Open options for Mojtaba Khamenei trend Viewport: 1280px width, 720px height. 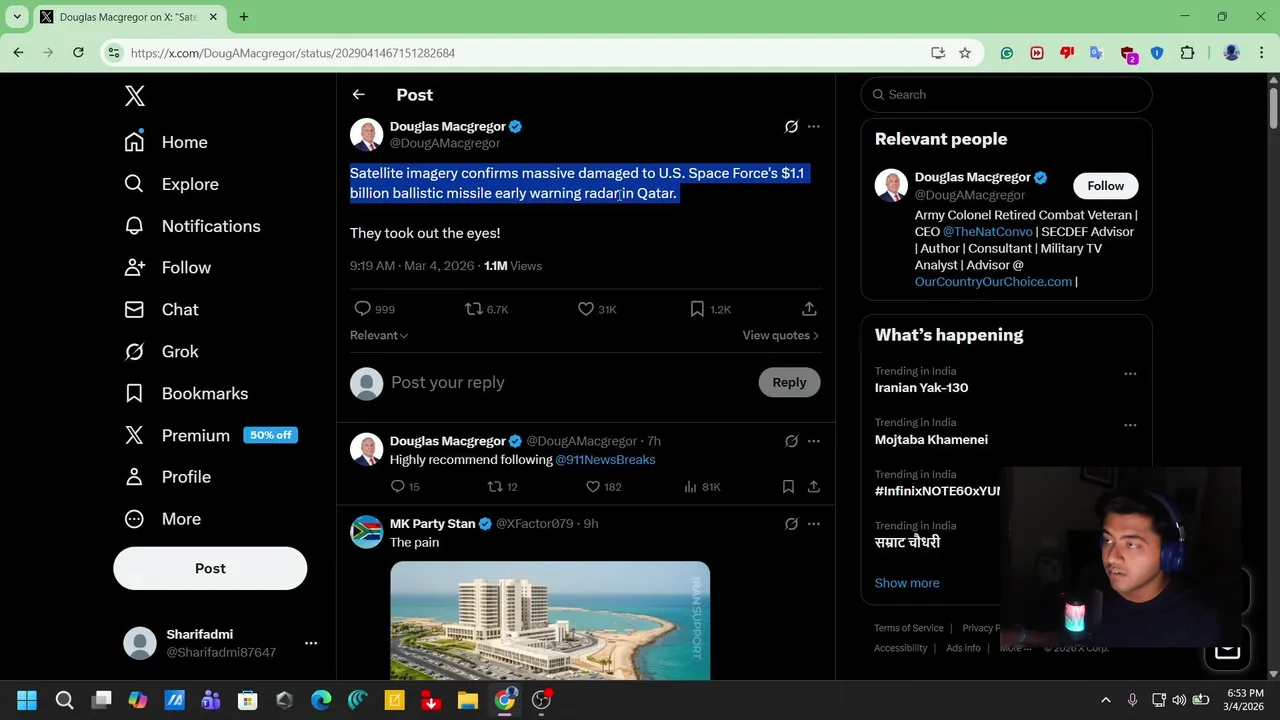(x=1130, y=425)
